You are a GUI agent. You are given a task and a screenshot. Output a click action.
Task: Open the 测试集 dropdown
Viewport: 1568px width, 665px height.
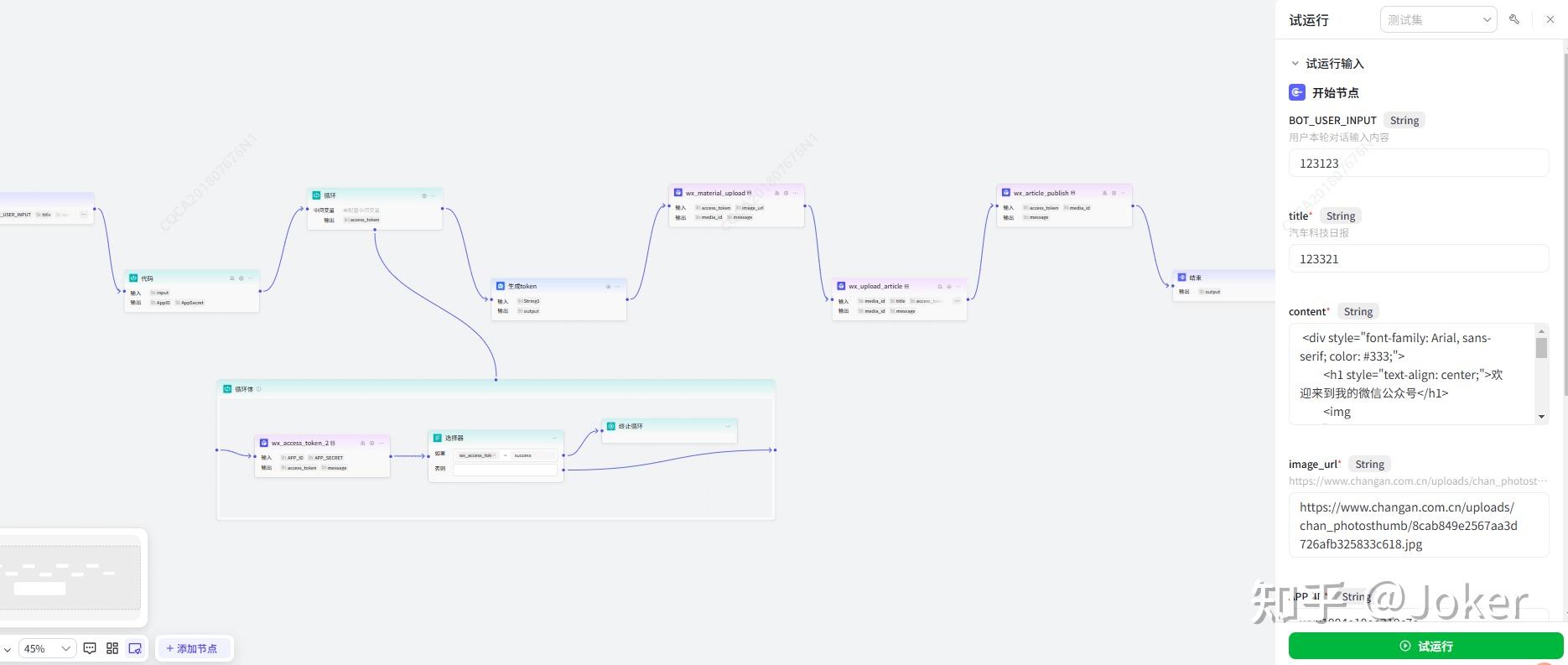(1438, 19)
